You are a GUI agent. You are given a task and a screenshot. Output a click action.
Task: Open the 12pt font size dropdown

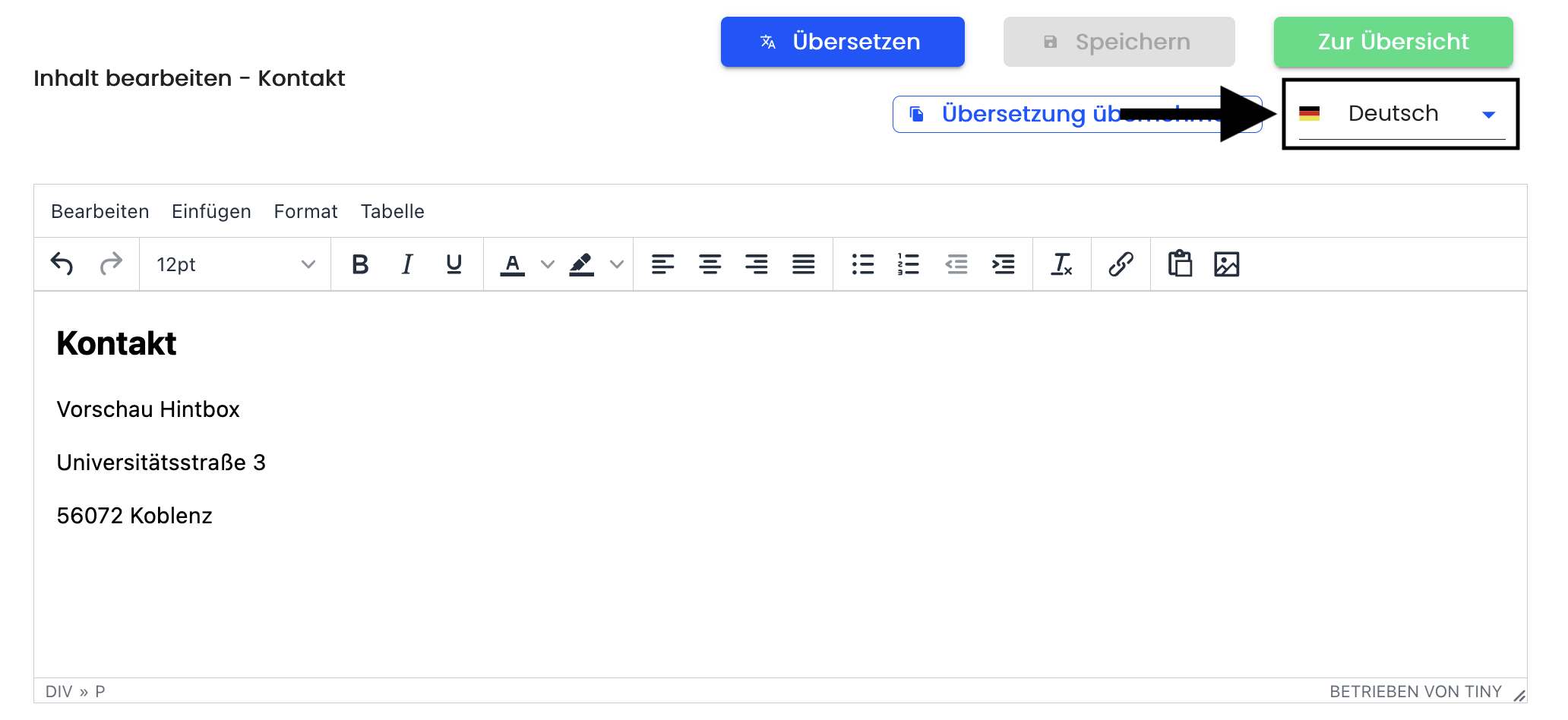(236, 264)
